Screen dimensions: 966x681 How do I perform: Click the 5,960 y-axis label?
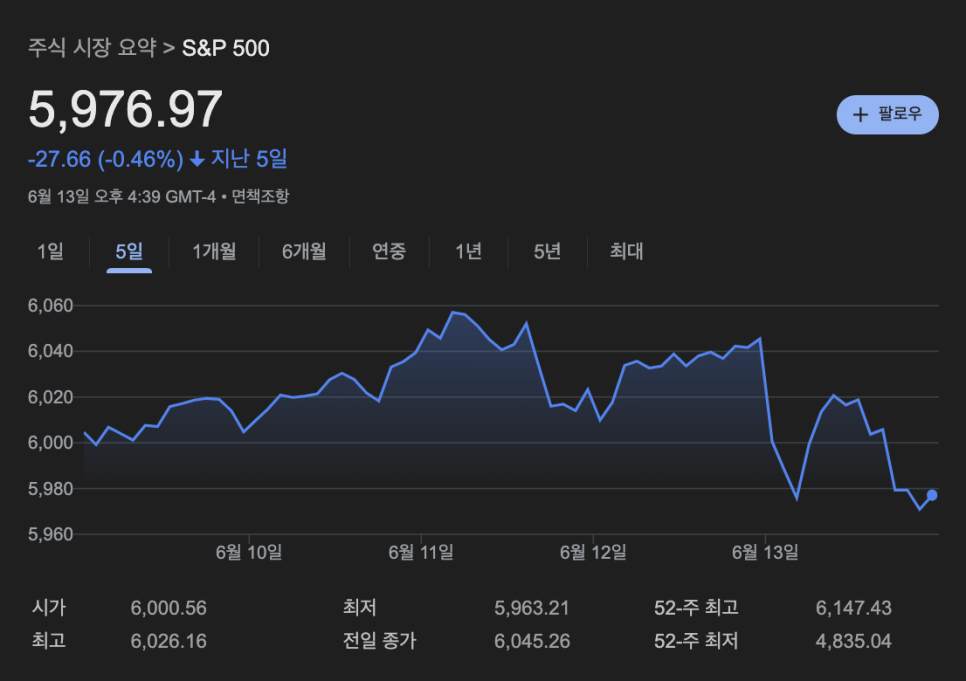pyautogui.click(x=51, y=534)
